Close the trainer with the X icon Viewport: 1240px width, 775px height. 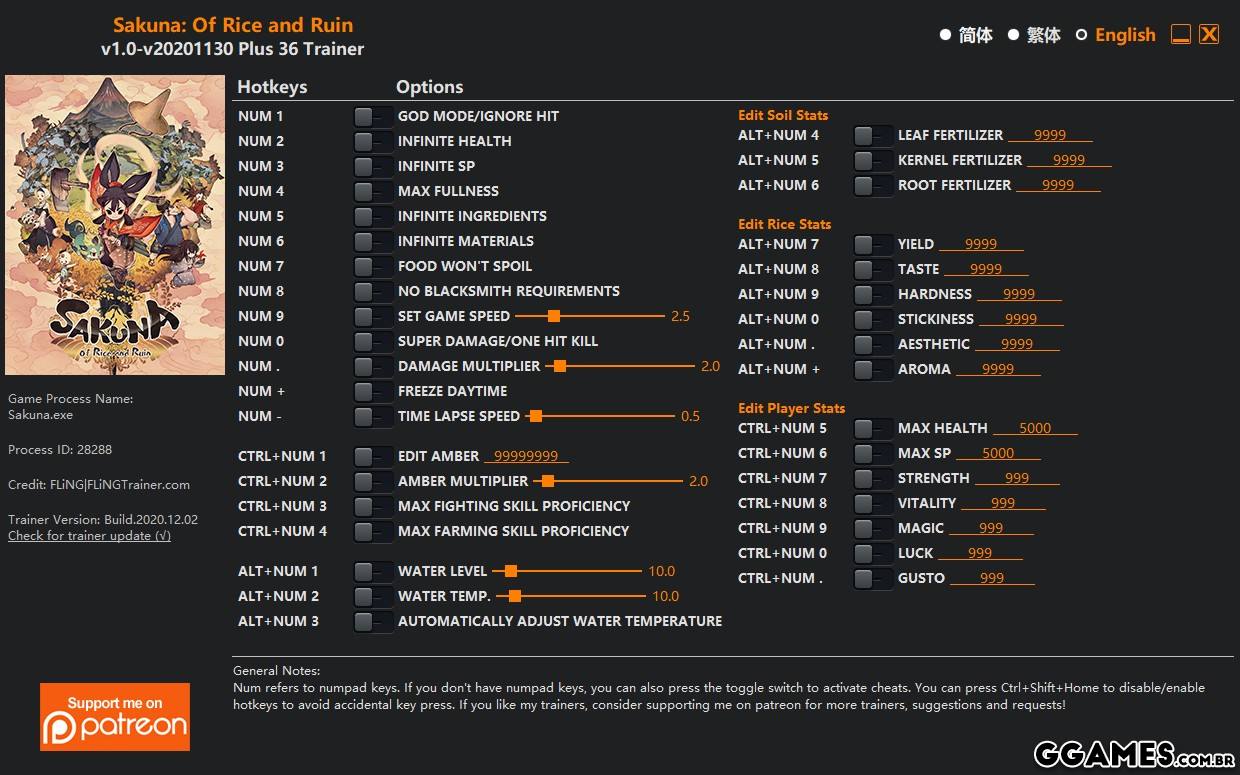click(1209, 35)
